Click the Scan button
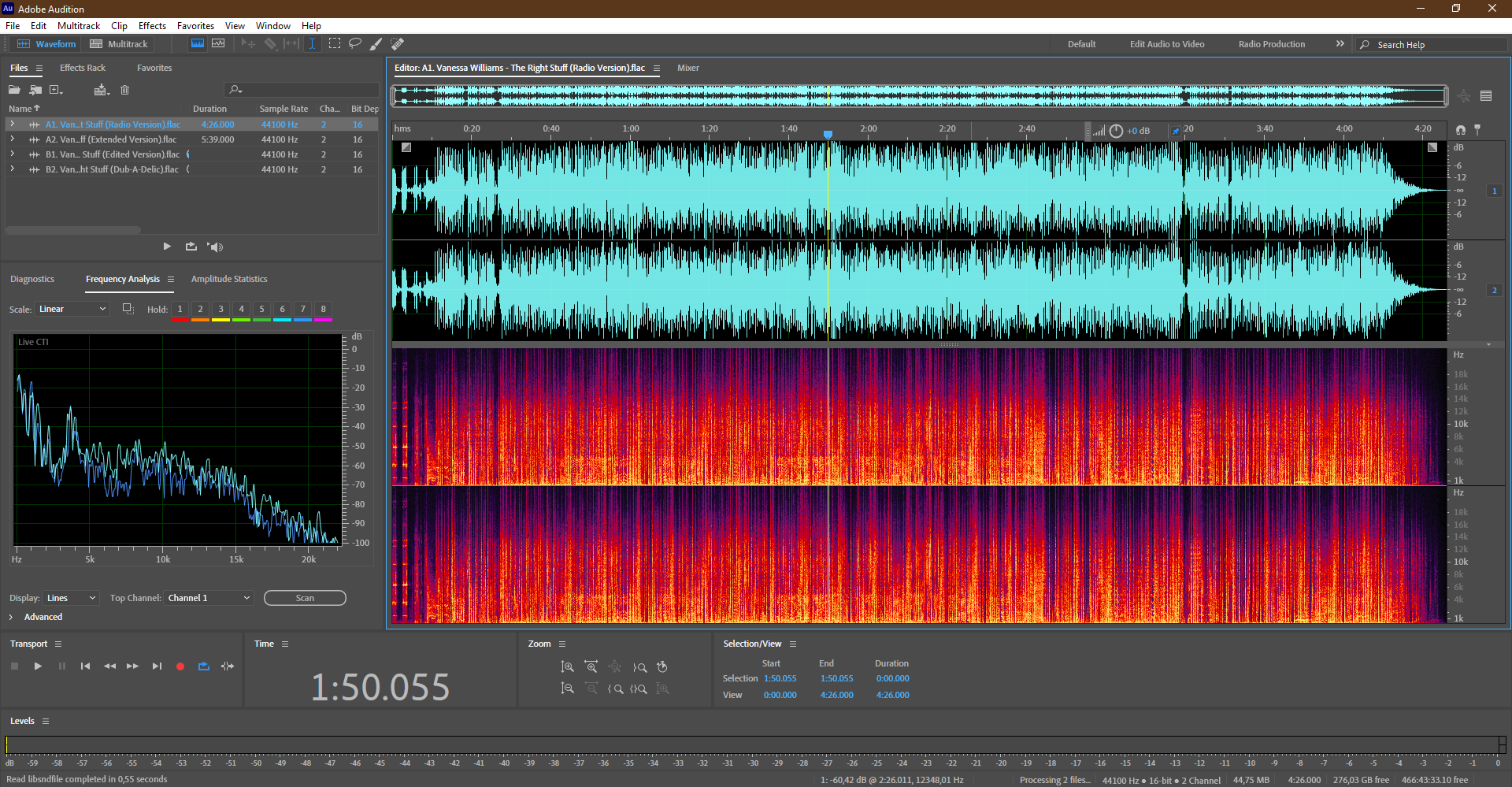Screen dimensions: 1512x787 click(305, 598)
